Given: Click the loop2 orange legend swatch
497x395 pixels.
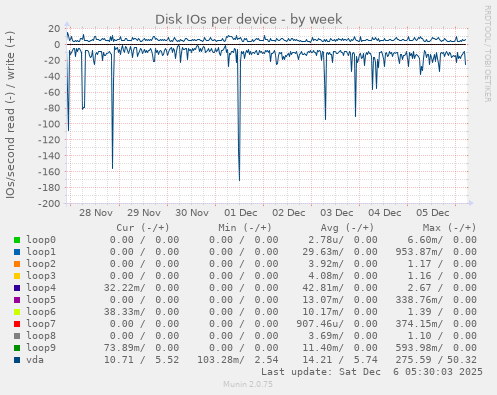Looking at the screenshot, I should click(17, 264).
